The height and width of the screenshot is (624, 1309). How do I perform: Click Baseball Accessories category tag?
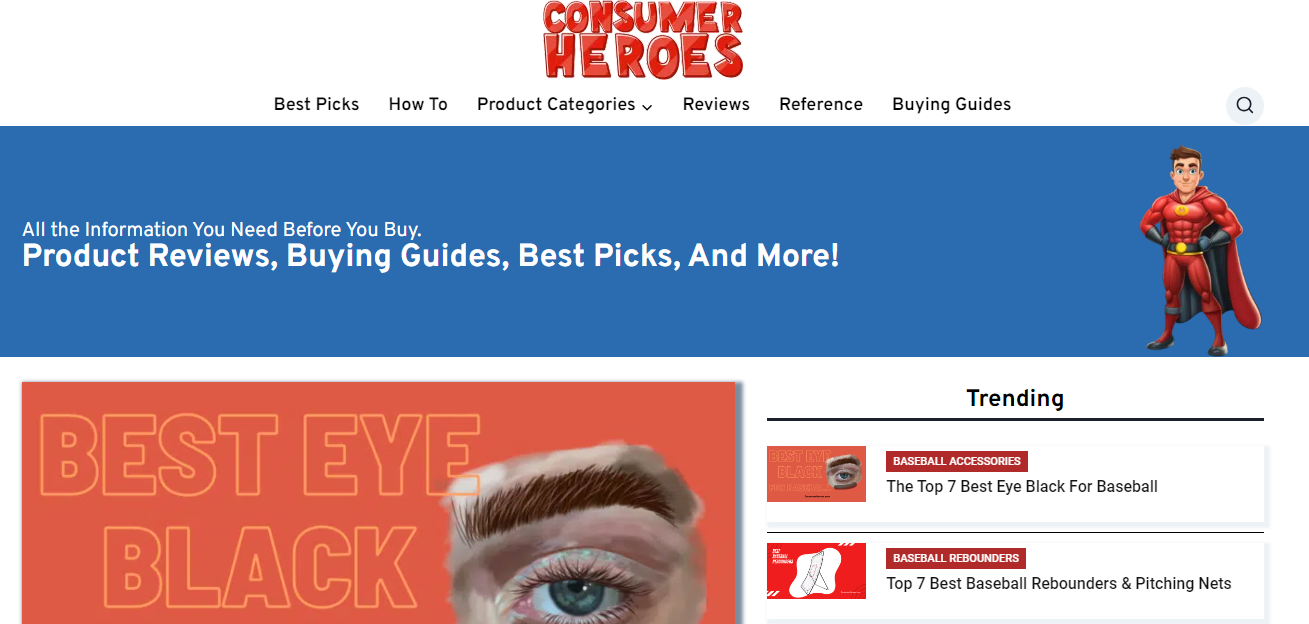tap(957, 461)
